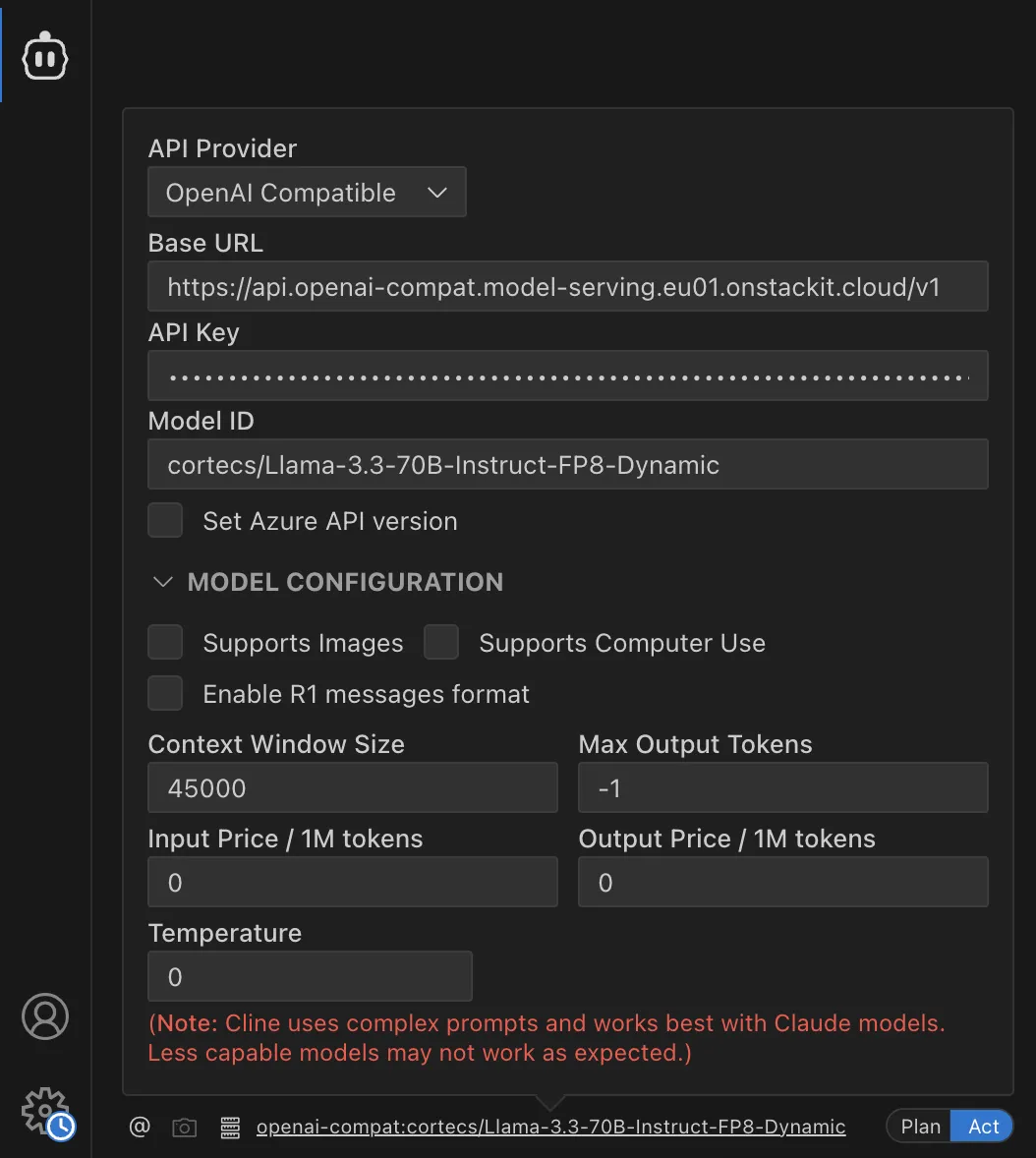Image resolution: width=1036 pixels, height=1158 pixels.
Task: Collapse the MODEL CONFIGURATION section
Action: pyautogui.click(x=163, y=581)
